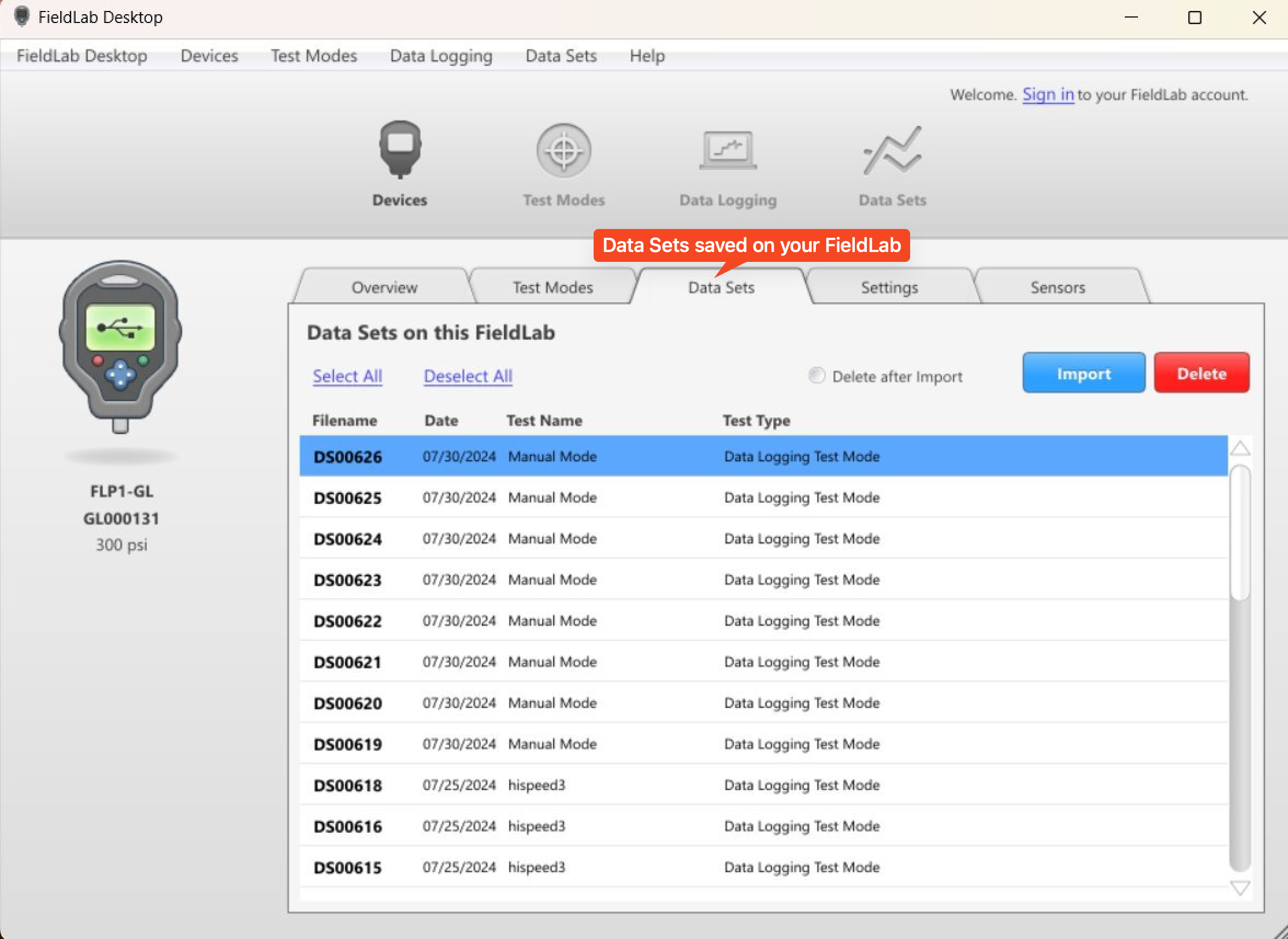Click scroll up arrow in data sets list
The width and height of the screenshot is (1288, 939).
point(1240,449)
